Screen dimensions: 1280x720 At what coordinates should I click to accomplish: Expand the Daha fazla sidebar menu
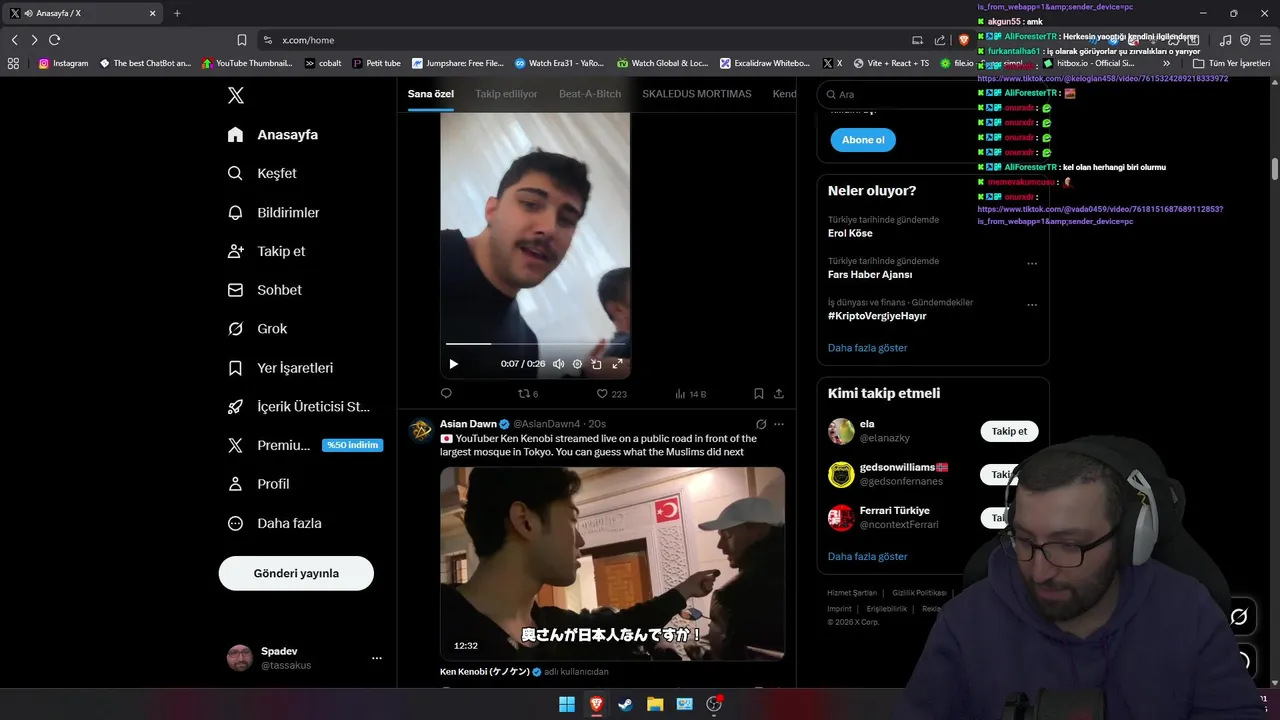pos(275,523)
